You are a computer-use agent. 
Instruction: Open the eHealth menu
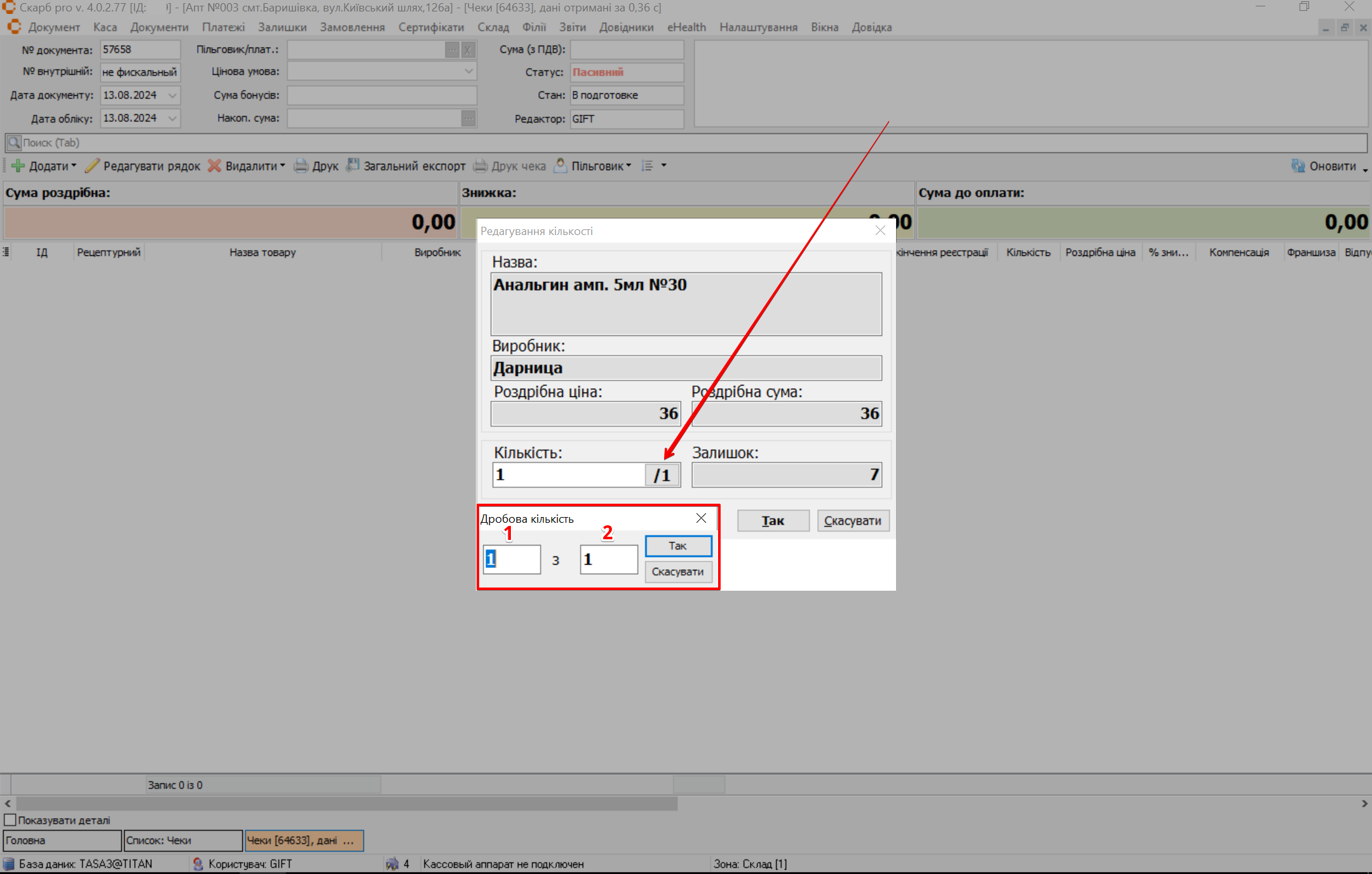coord(686,27)
